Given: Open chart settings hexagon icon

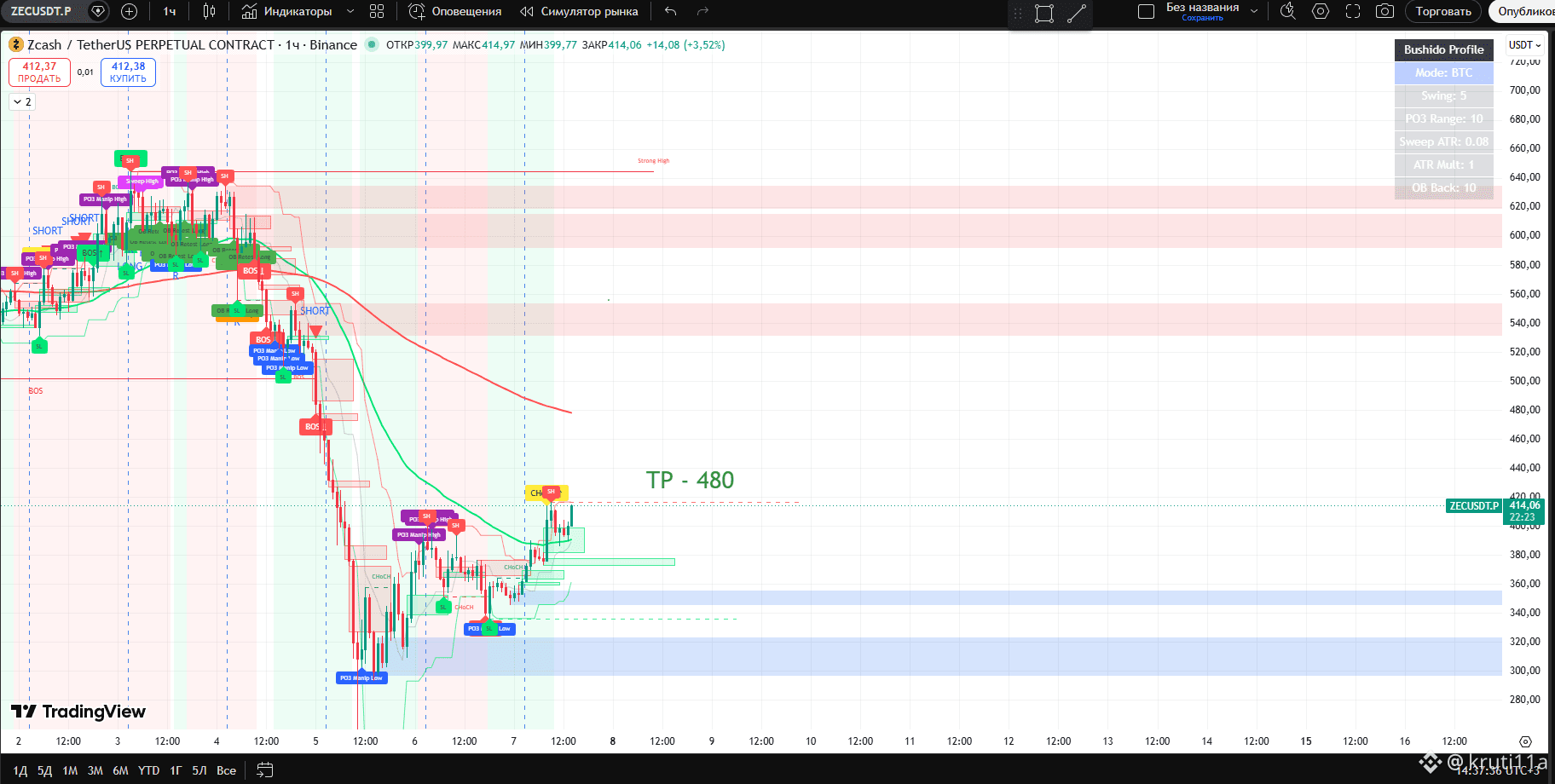Looking at the screenshot, I should pyautogui.click(x=1321, y=11).
